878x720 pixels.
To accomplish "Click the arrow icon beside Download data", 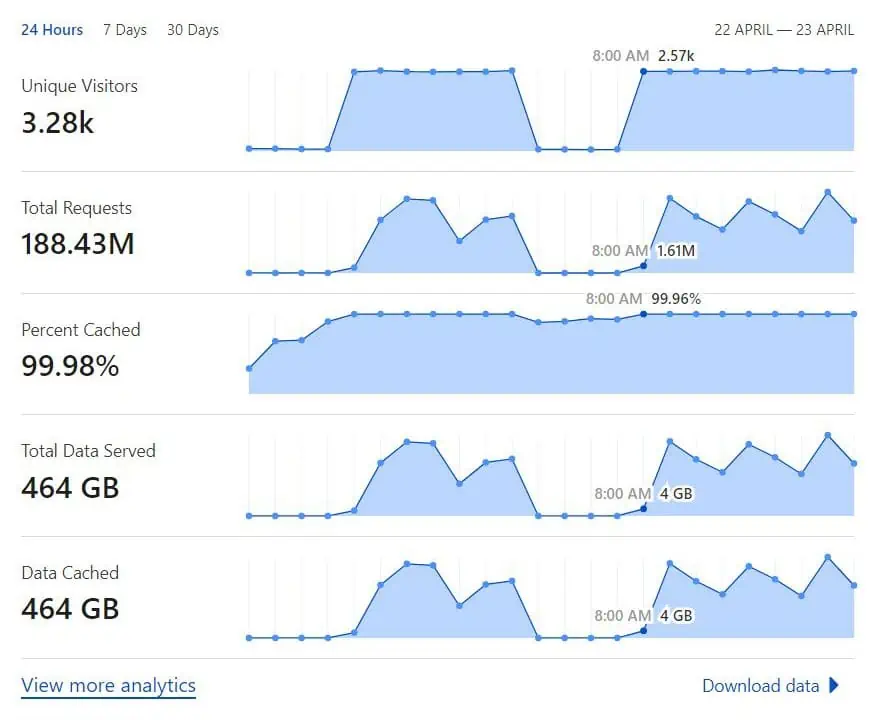I will tap(834, 685).
